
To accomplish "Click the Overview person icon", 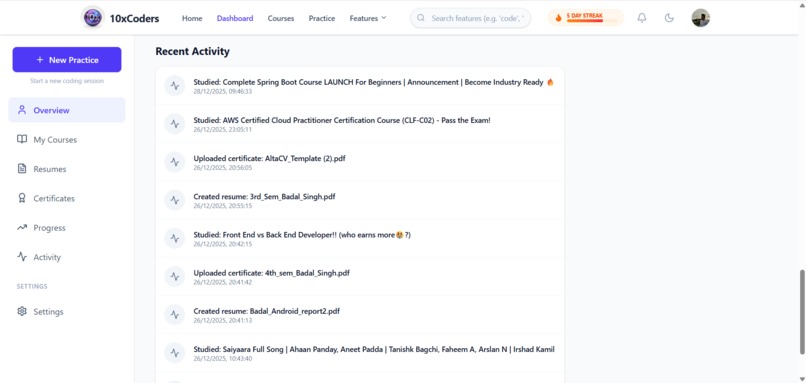I will 22,110.
